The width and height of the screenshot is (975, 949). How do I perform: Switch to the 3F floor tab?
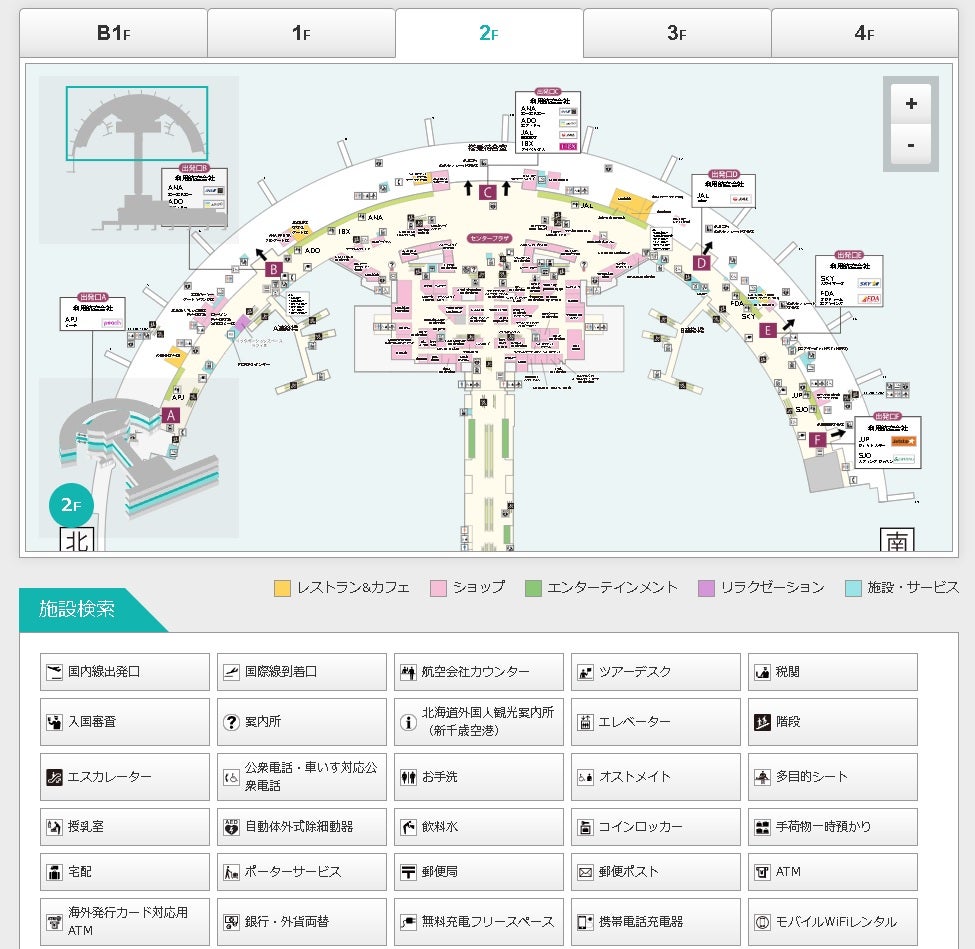pyautogui.click(x=676, y=32)
